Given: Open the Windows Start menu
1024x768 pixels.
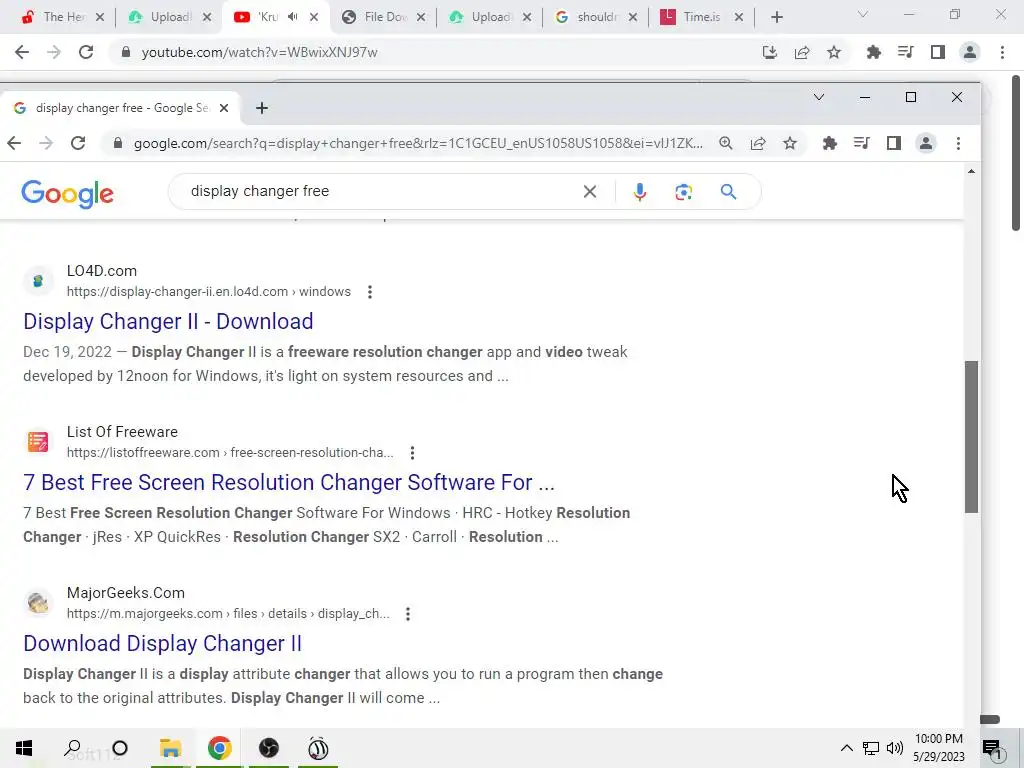Looking at the screenshot, I should [24, 748].
